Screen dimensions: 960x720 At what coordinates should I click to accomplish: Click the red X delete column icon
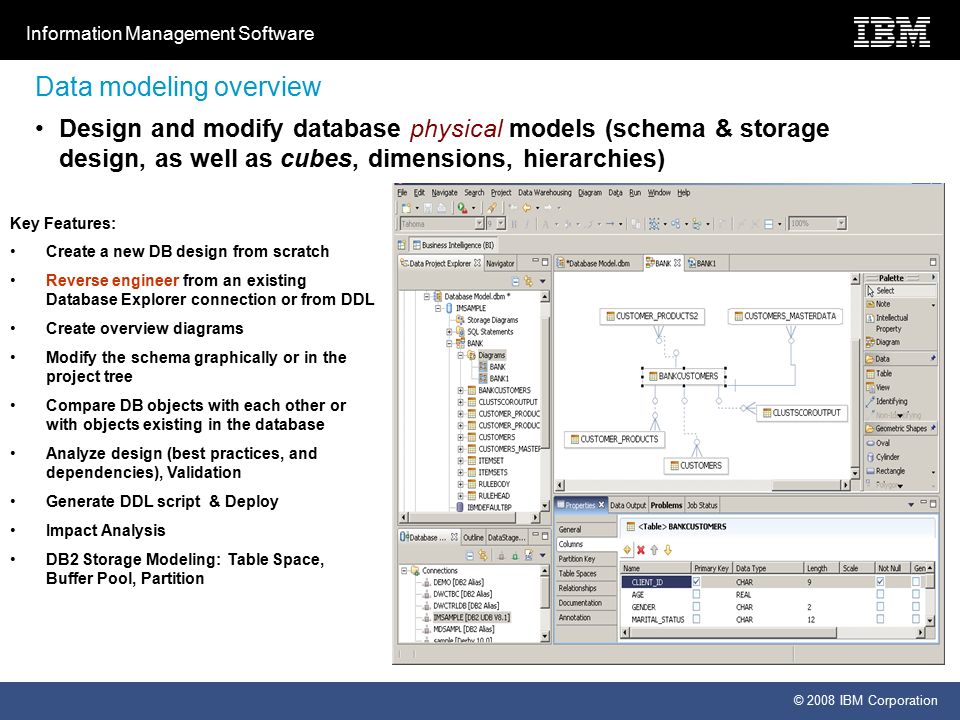[x=640, y=550]
